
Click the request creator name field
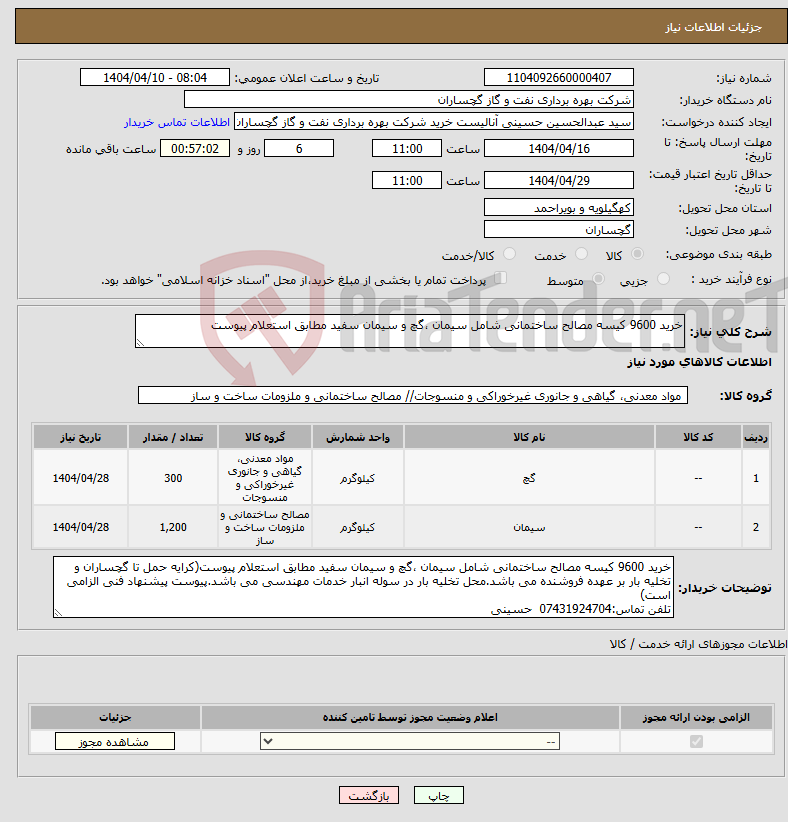pyautogui.click(x=434, y=122)
